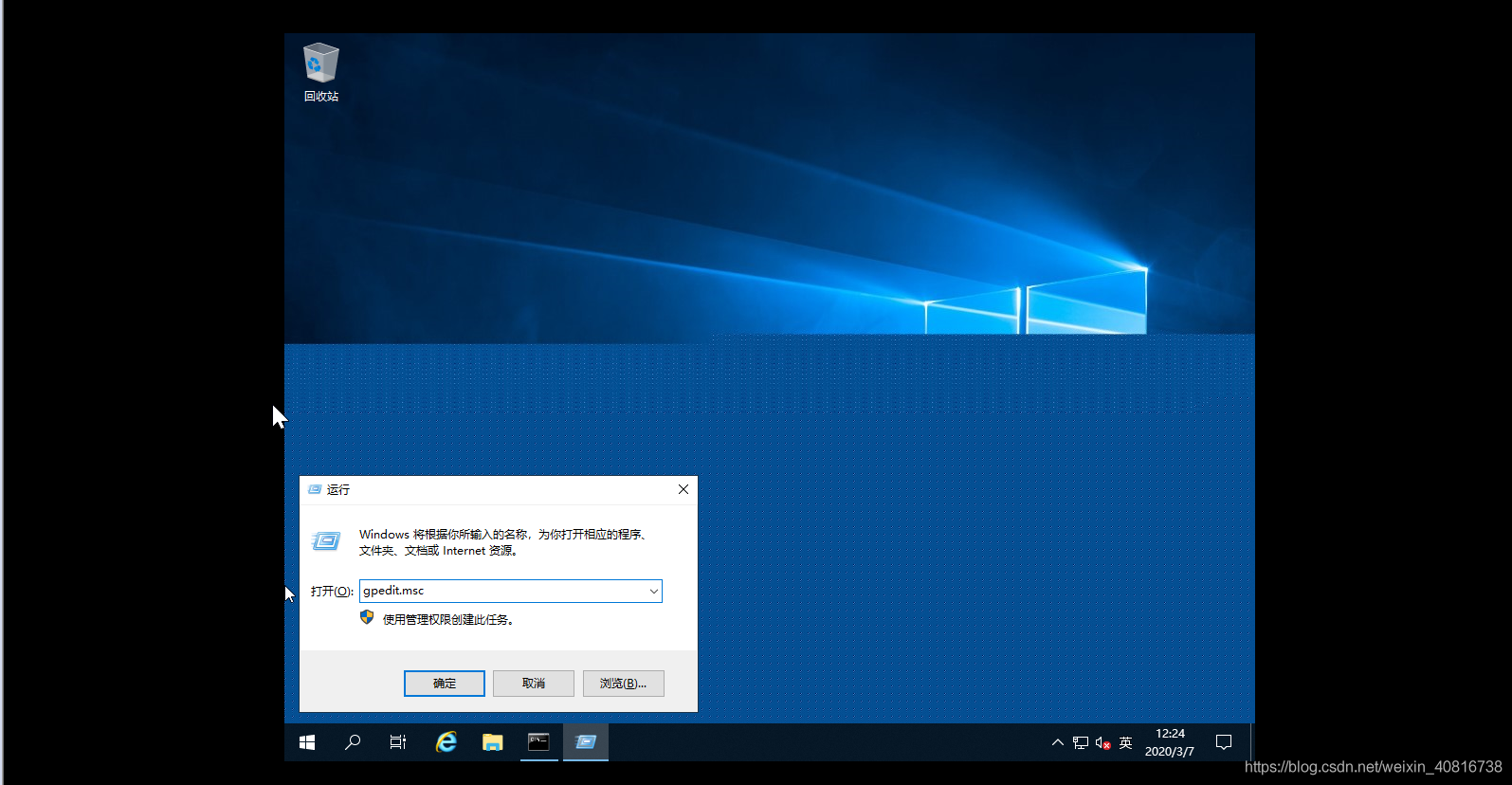Open the Windows Start menu
This screenshot has width=1512, height=785.
click(307, 742)
